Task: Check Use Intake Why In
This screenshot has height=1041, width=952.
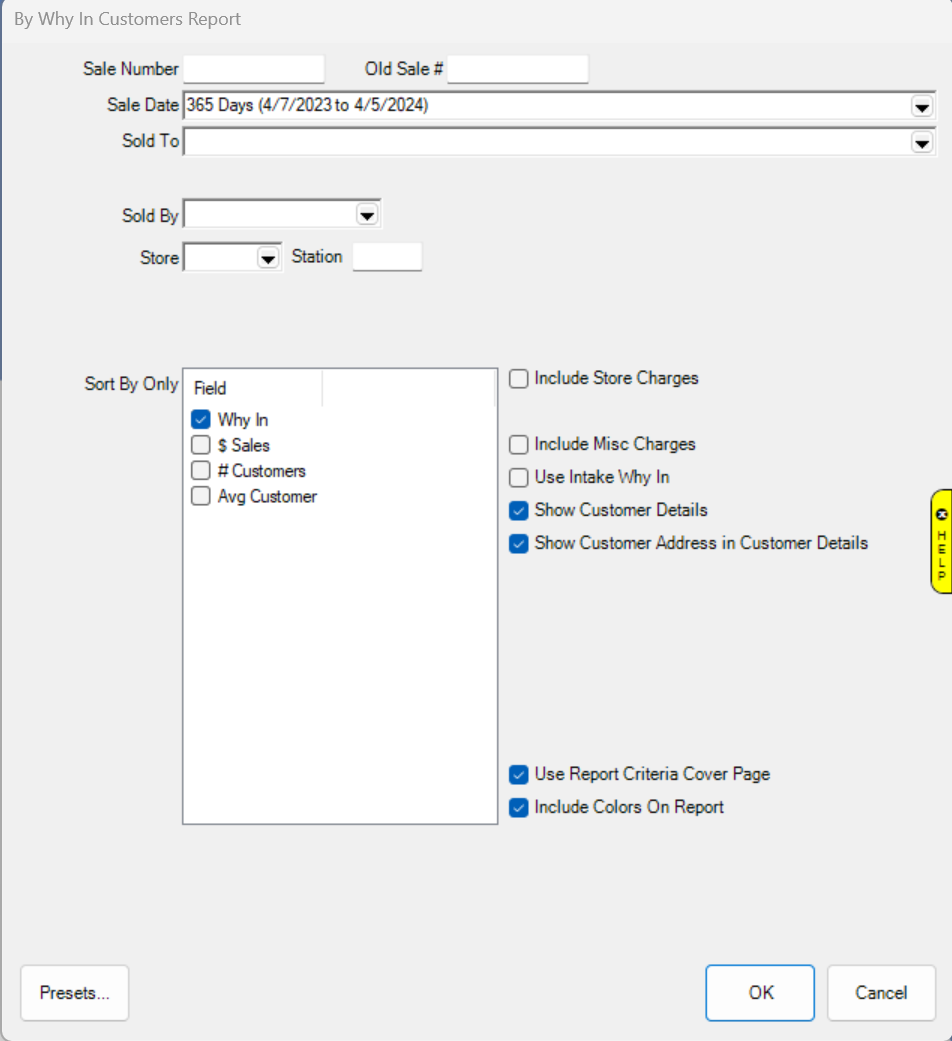Action: (x=519, y=478)
